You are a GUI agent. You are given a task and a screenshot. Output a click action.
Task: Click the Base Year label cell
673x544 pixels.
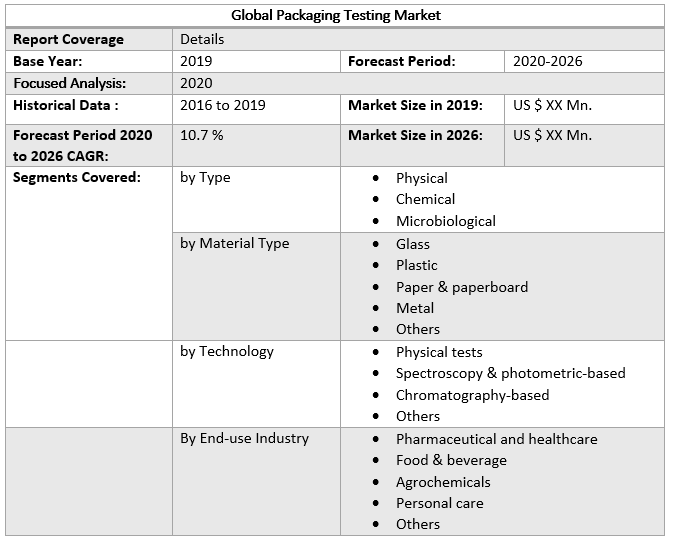(47, 61)
